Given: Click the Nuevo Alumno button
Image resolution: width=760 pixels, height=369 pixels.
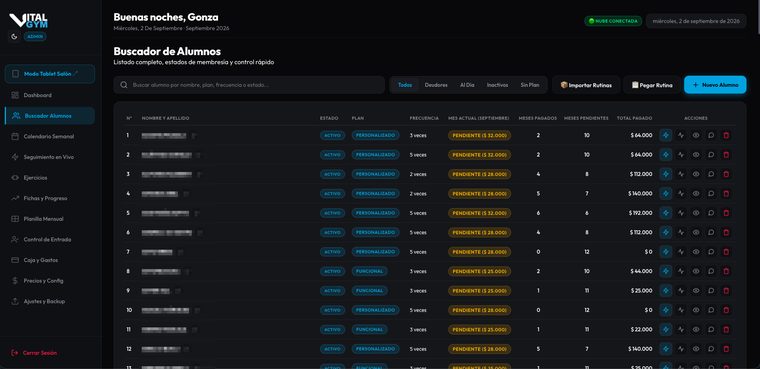Looking at the screenshot, I should coord(715,85).
